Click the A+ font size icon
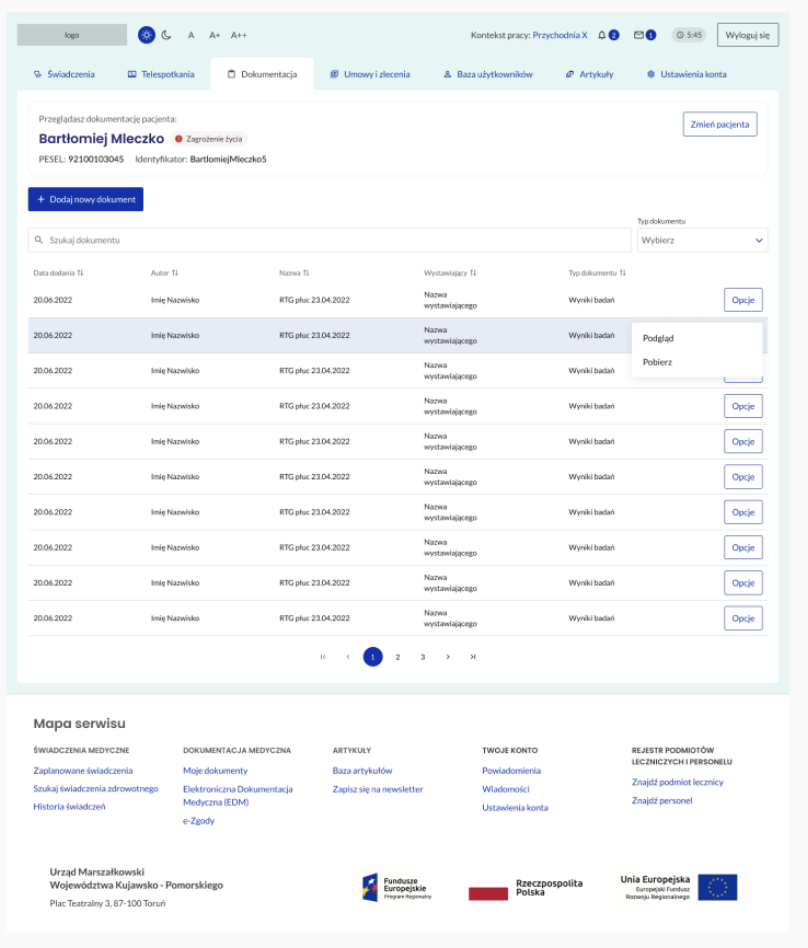The image size is (808, 948). tap(215, 34)
